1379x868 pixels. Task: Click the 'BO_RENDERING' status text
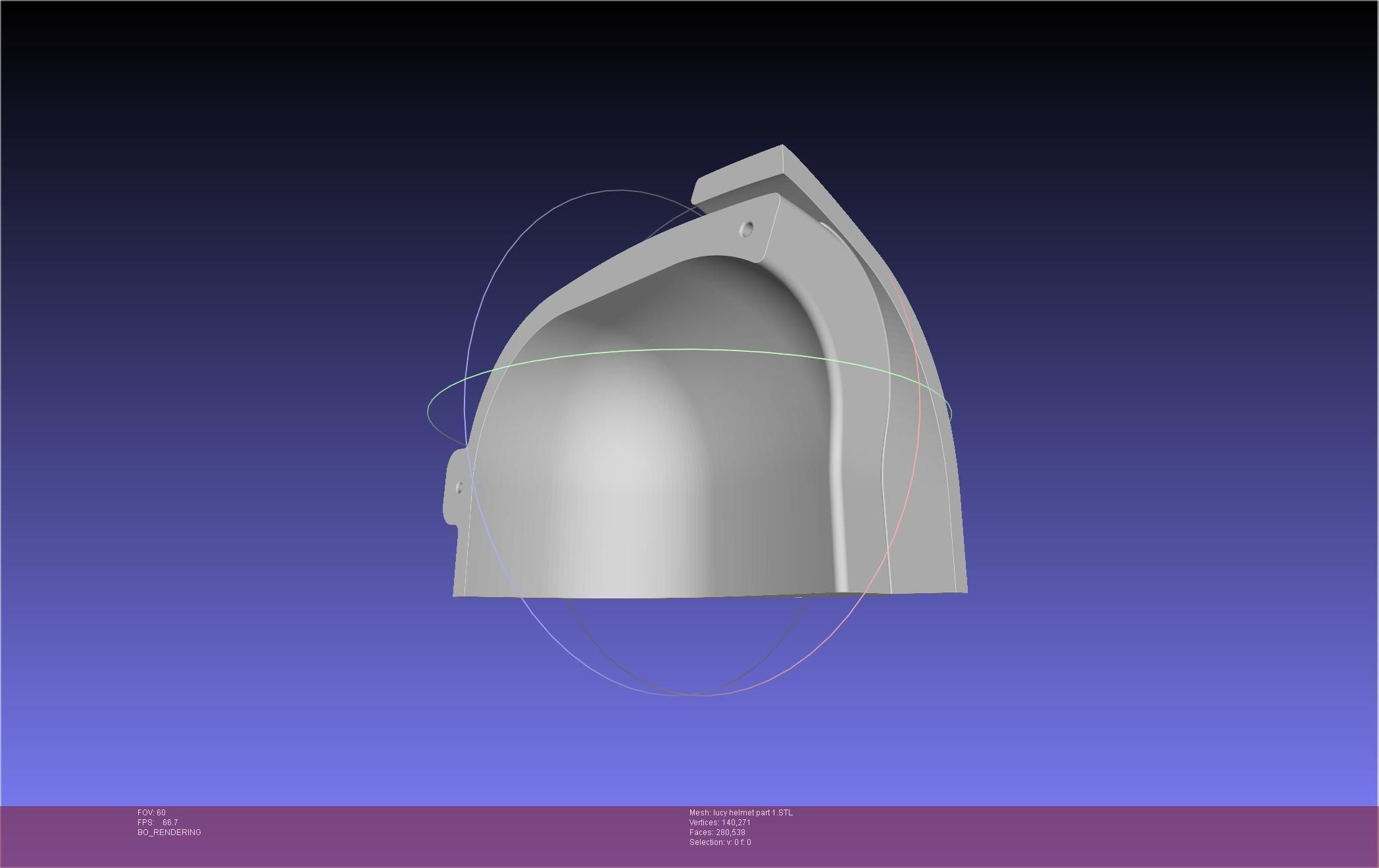[169, 832]
